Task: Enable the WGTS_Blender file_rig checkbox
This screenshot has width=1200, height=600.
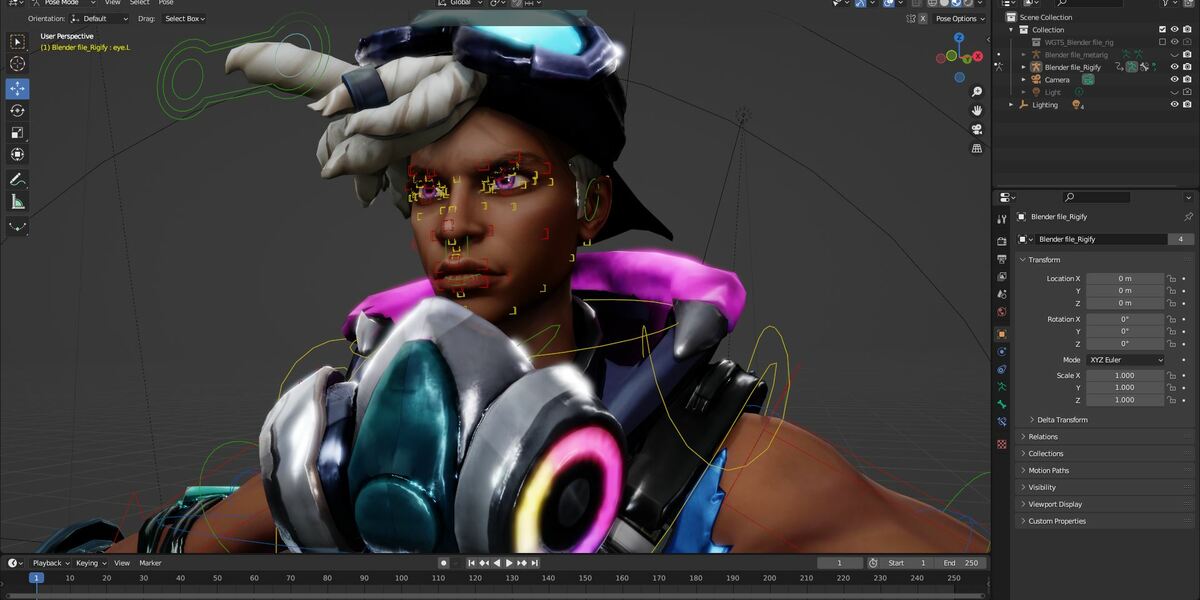Action: click(1162, 42)
